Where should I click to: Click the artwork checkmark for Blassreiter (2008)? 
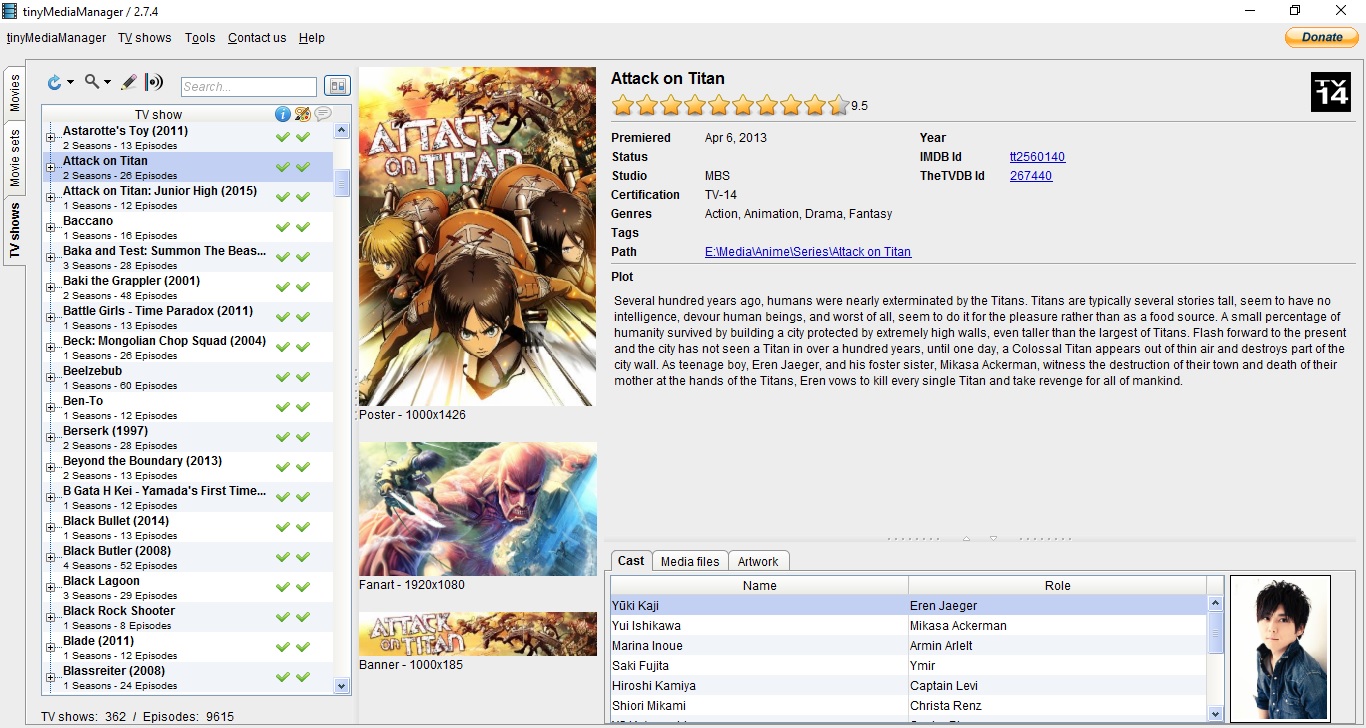[x=303, y=677]
